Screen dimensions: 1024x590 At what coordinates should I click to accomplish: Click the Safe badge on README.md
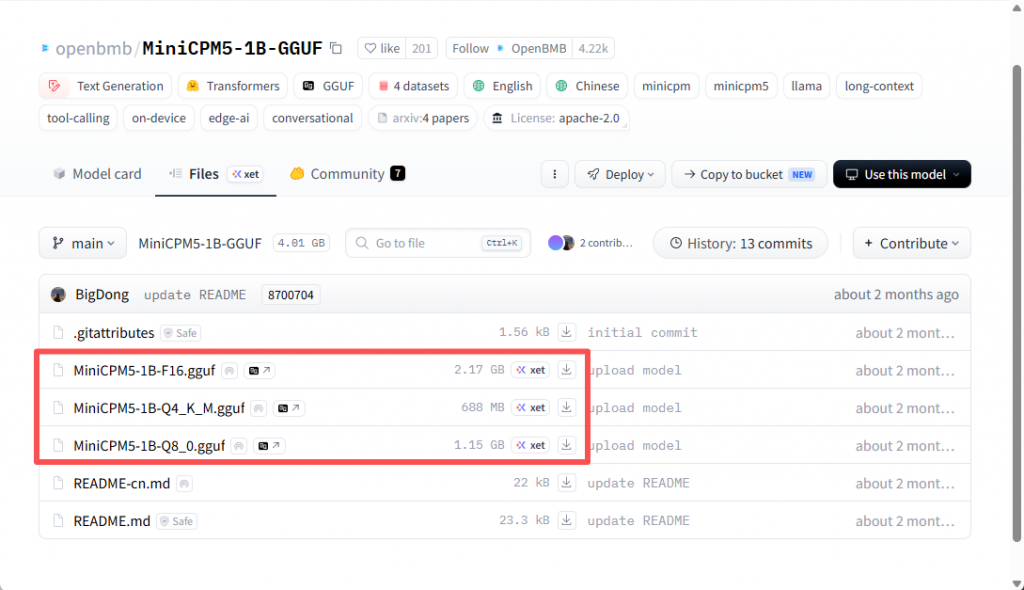[176, 521]
